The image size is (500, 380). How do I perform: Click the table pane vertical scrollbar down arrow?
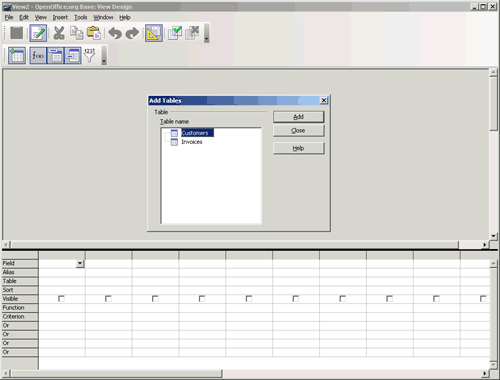494,236
